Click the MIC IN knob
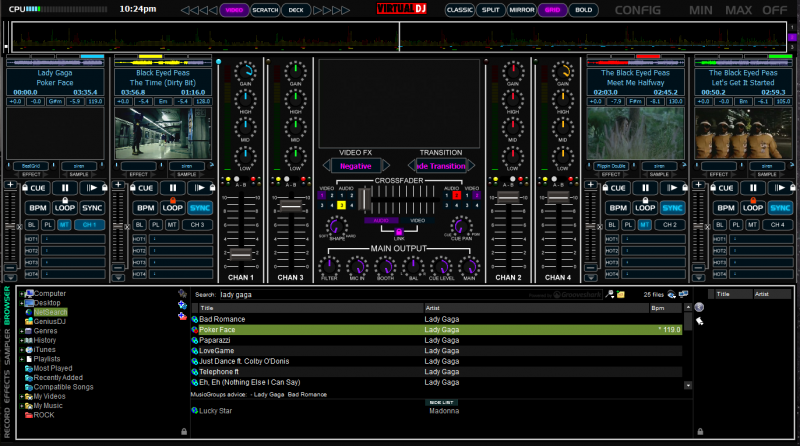Screen dimensions: 800x446 click(x=357, y=266)
